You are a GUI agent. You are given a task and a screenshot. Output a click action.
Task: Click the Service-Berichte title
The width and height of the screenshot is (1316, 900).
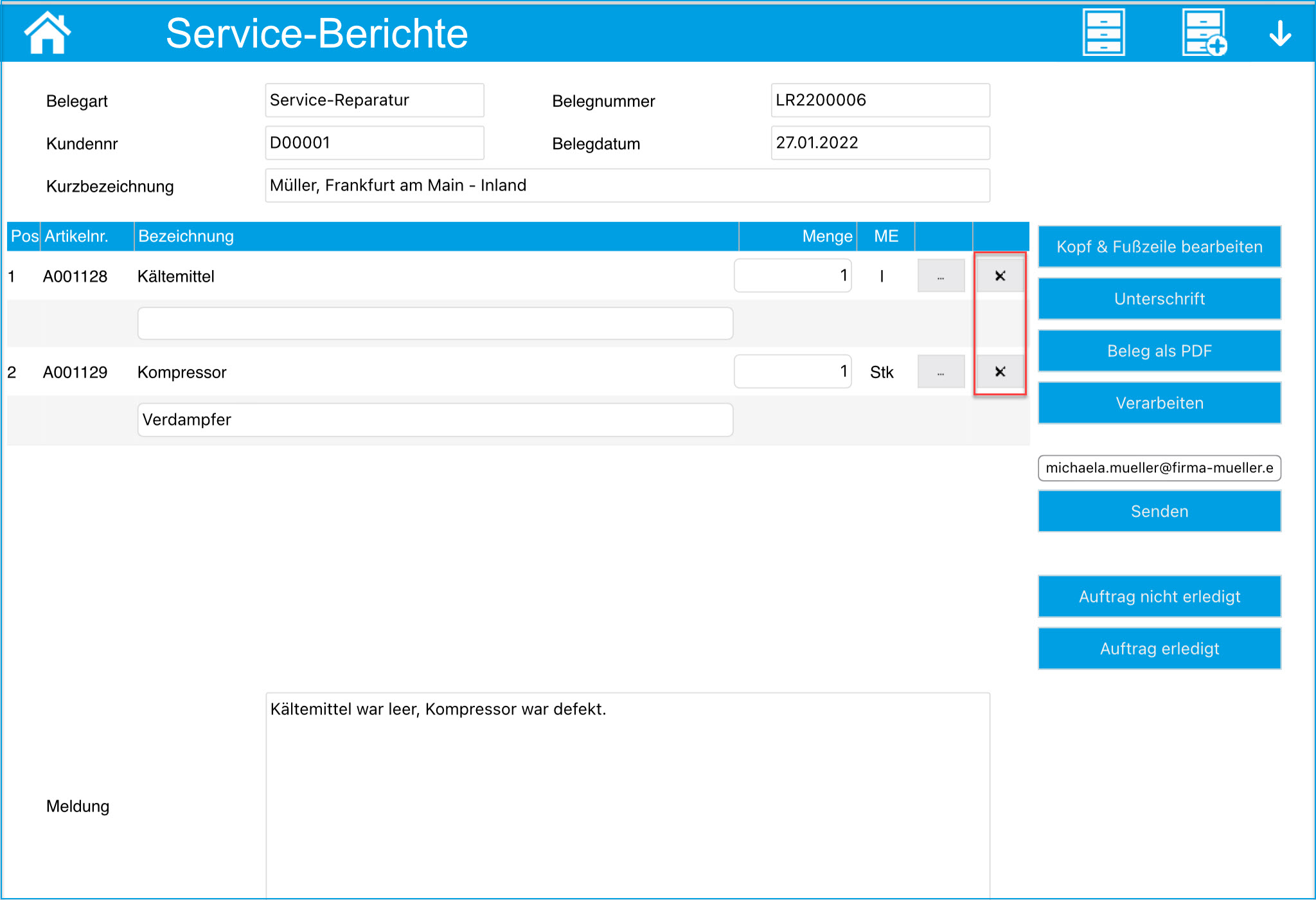317,33
